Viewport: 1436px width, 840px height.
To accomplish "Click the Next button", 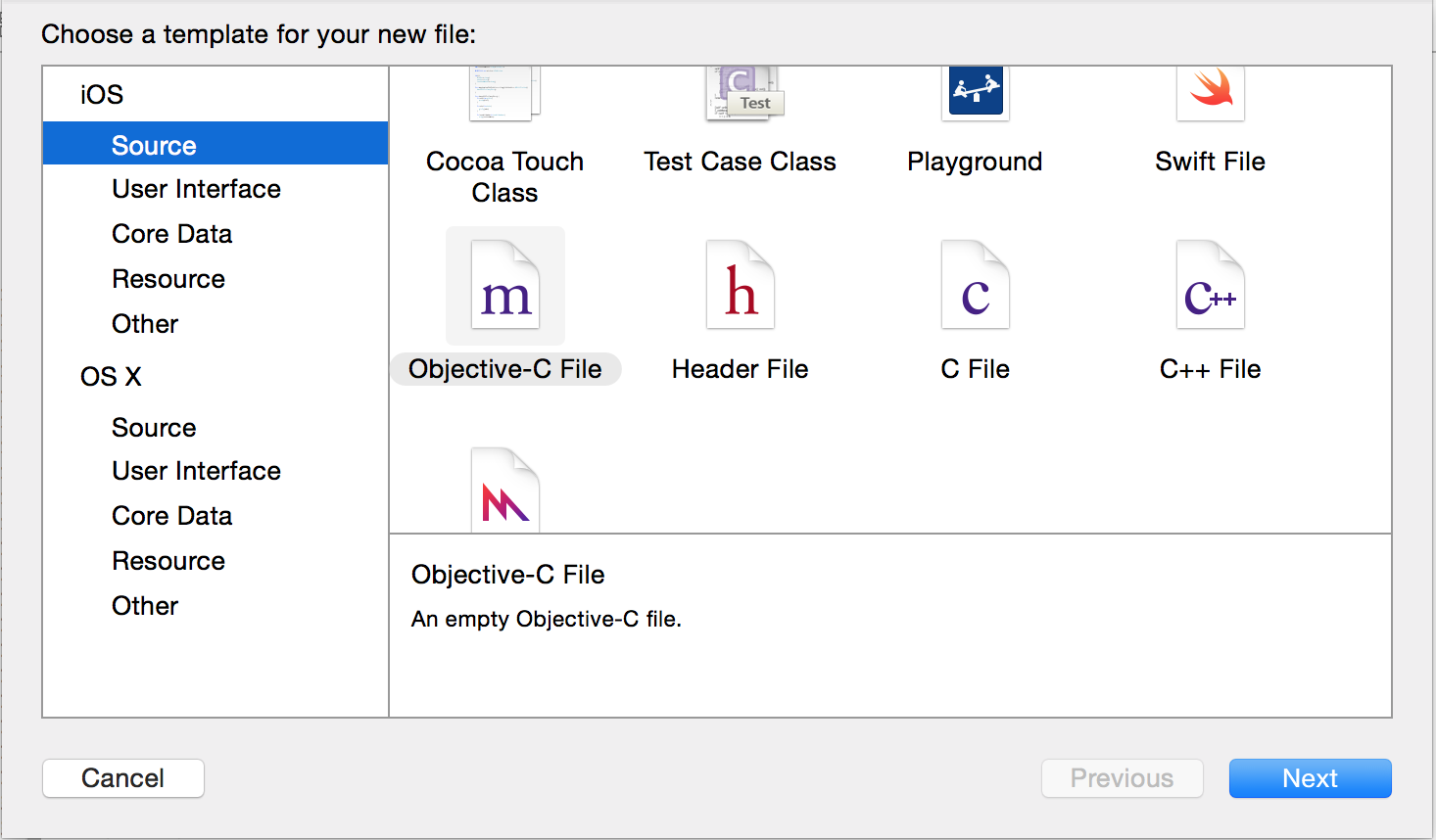I will pyautogui.click(x=1311, y=778).
